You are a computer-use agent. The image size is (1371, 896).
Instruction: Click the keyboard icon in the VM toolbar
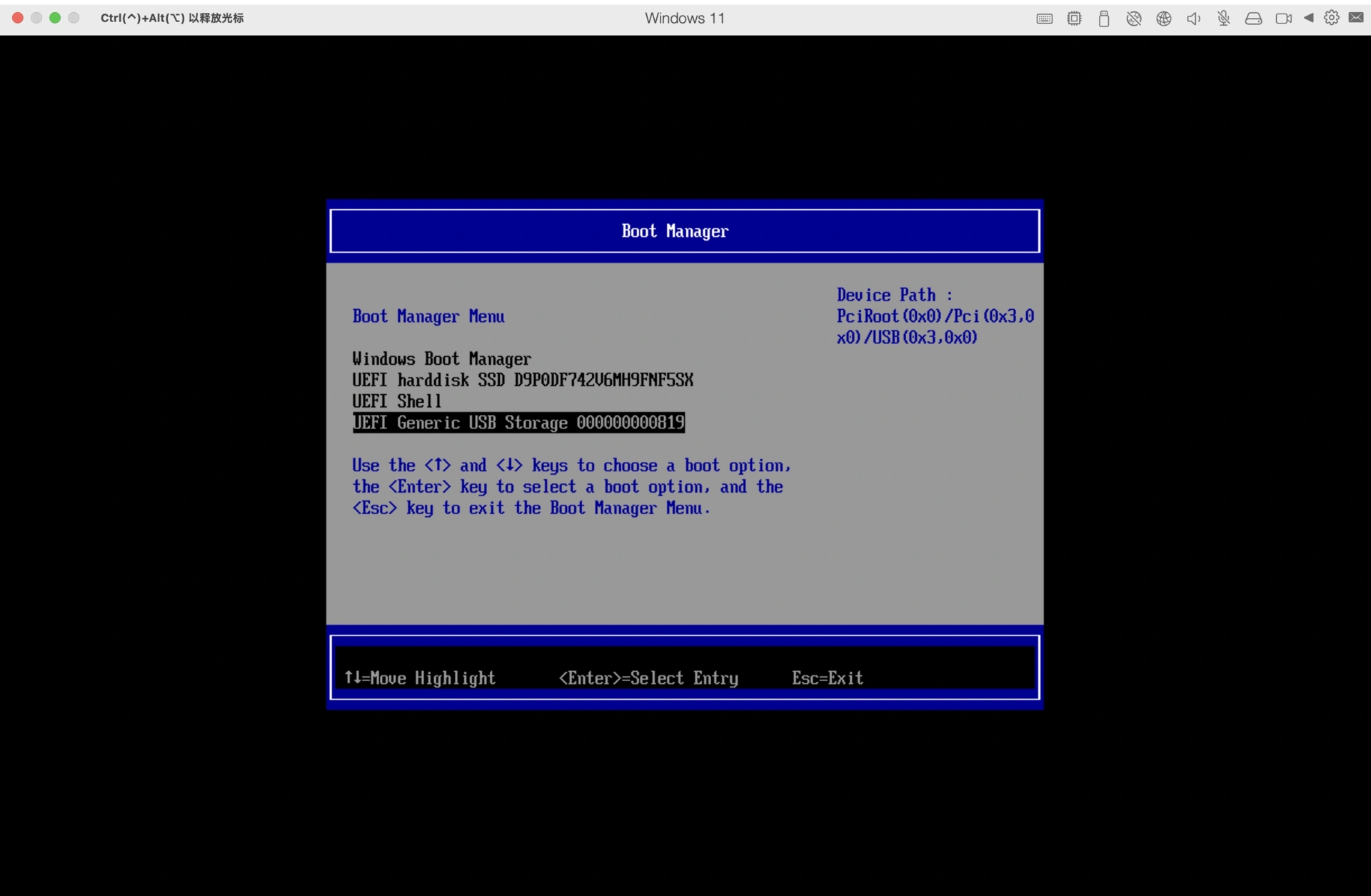[x=1044, y=19]
